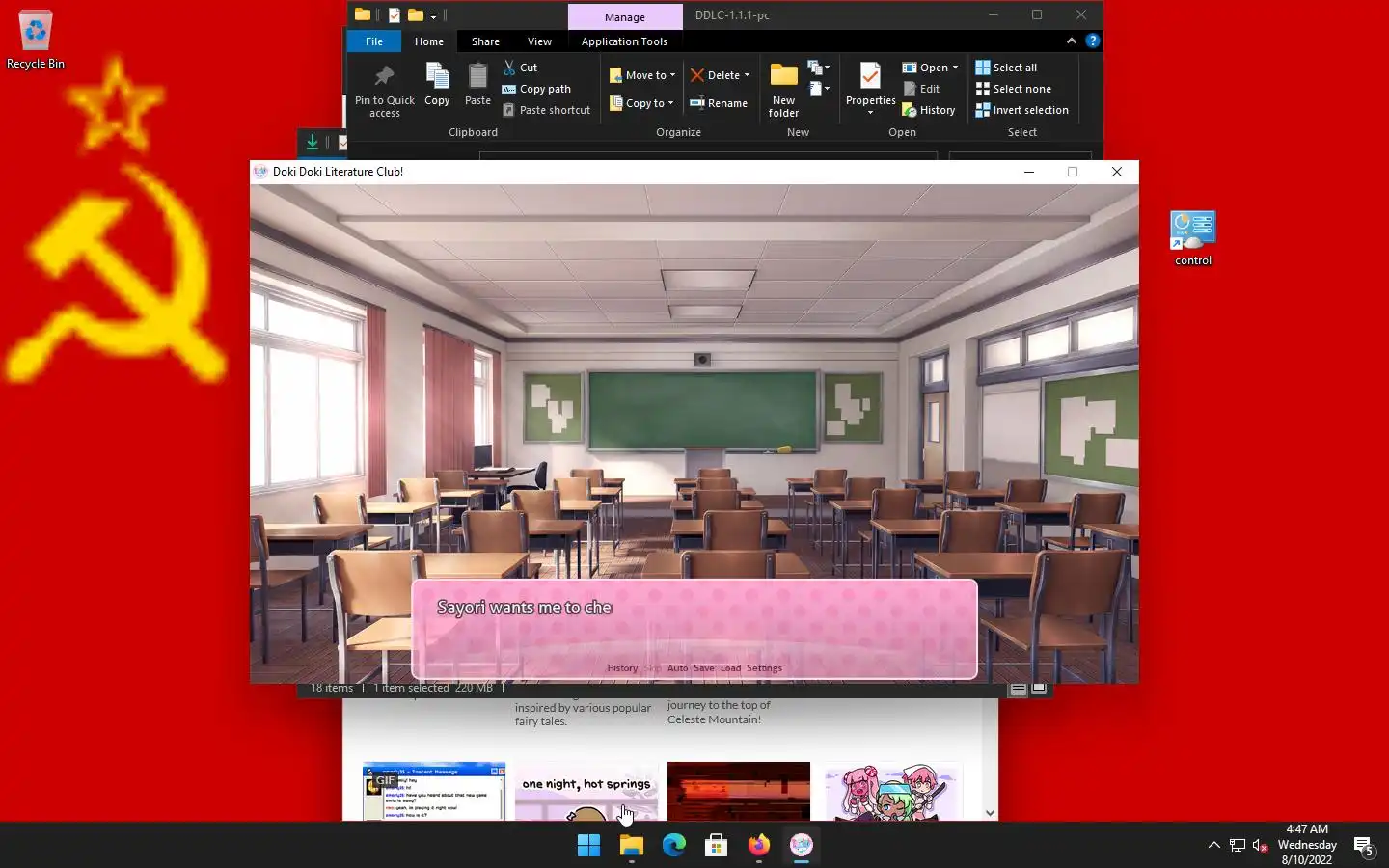Click Copy path in the ribbon
This screenshot has height=868, width=1389.
[536, 89]
